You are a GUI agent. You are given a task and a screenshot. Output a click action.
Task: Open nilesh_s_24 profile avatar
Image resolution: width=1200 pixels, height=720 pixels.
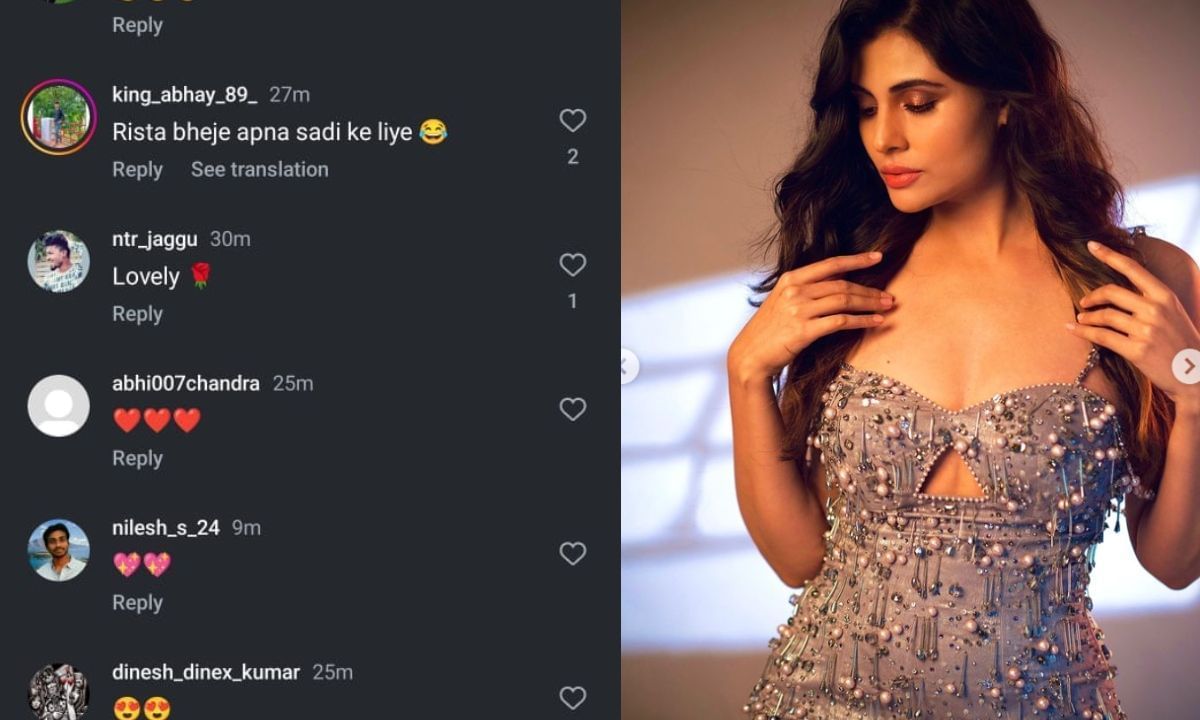click(58, 550)
